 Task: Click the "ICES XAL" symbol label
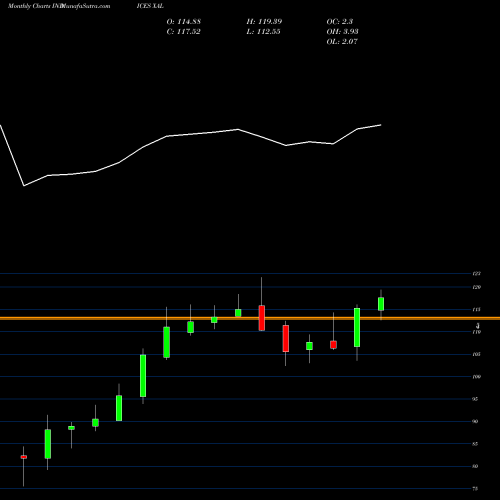click(x=150, y=6)
